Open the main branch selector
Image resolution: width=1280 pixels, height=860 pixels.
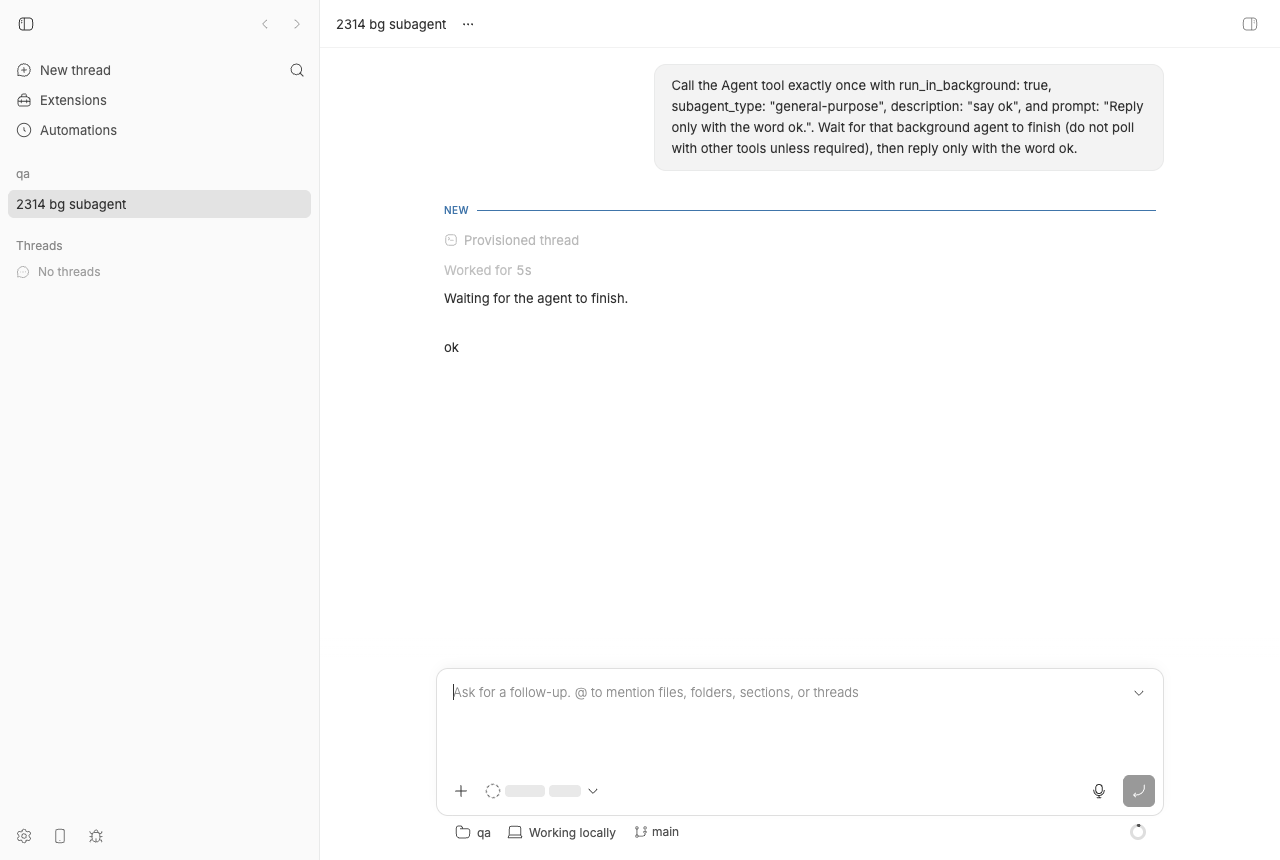pos(657,832)
